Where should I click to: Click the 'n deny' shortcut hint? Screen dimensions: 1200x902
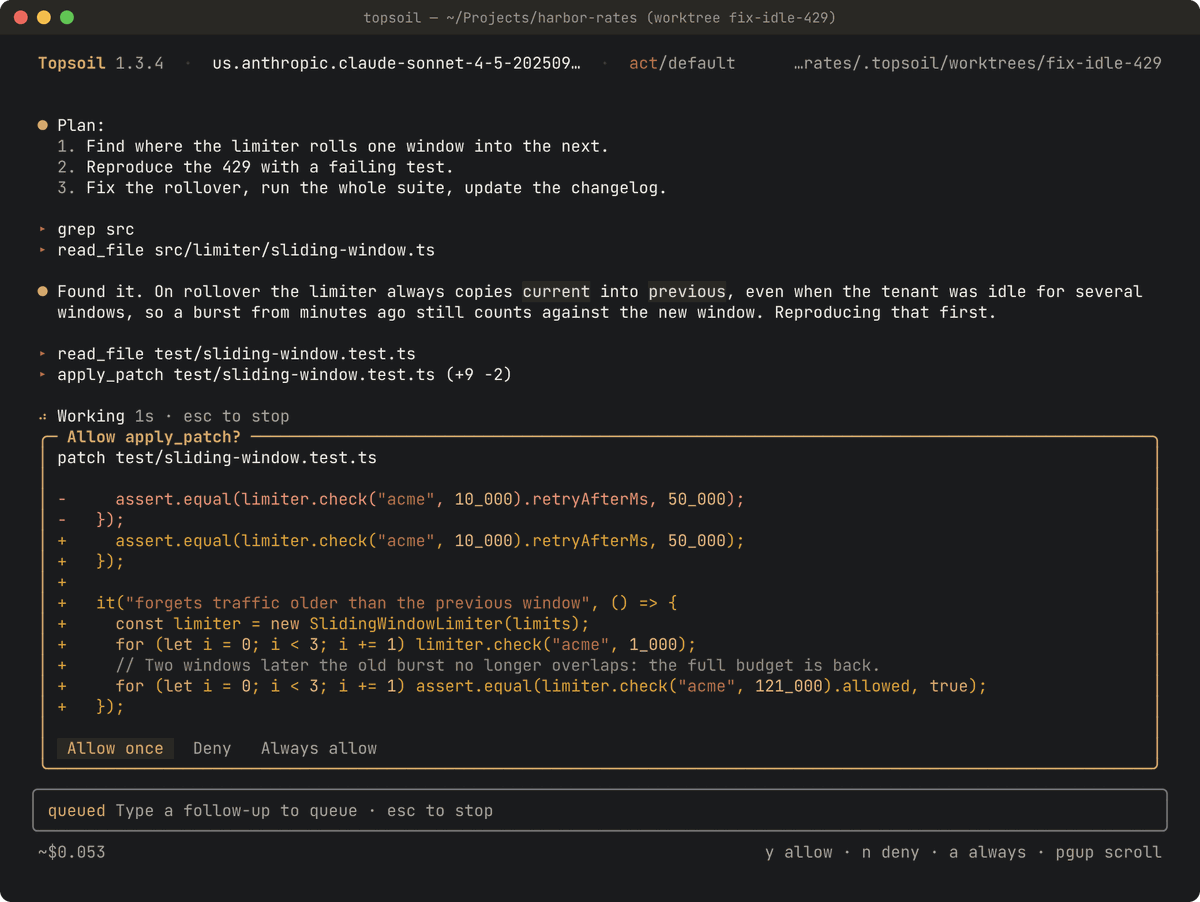[890, 852]
